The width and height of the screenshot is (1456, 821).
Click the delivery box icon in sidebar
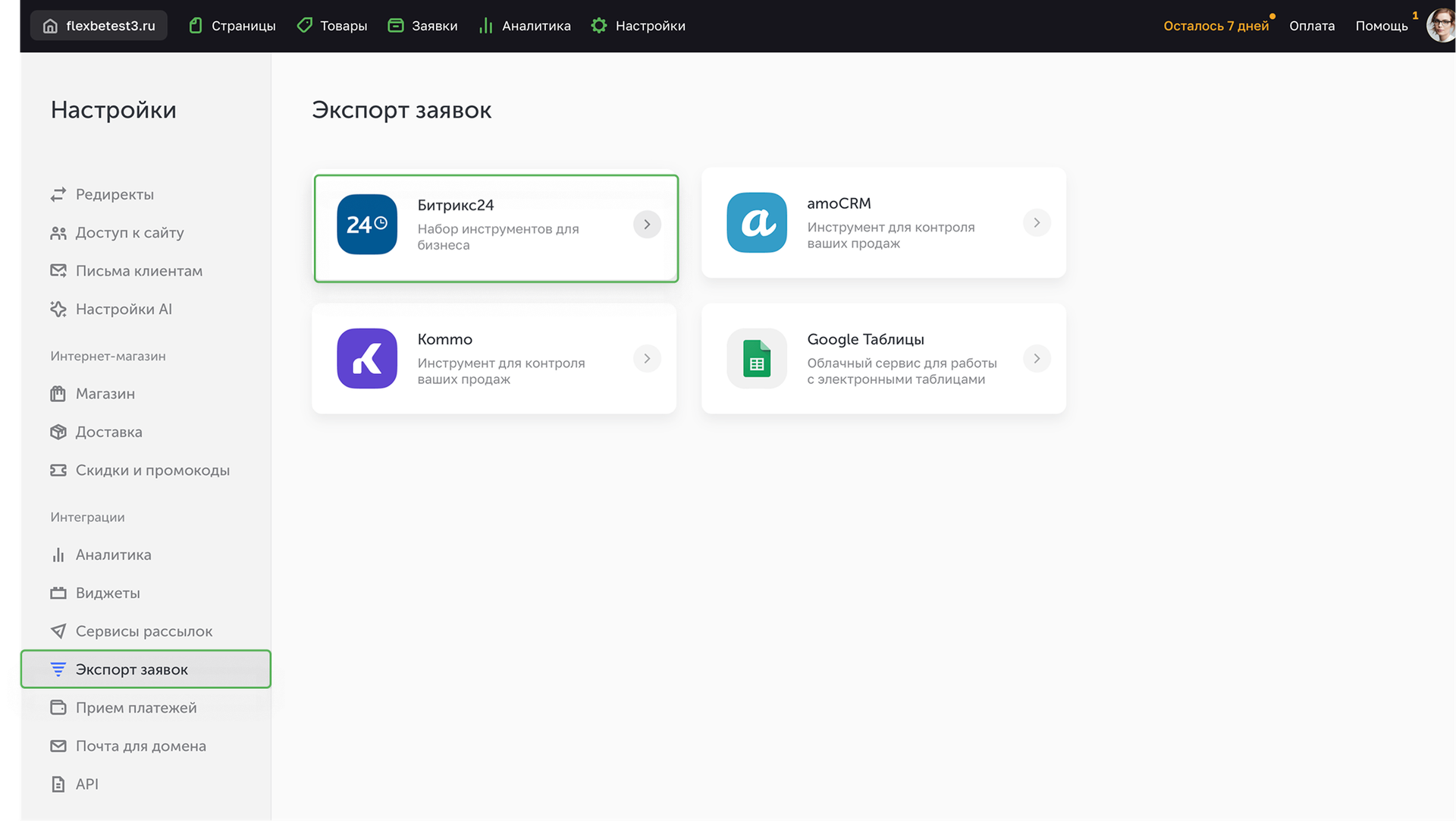point(58,432)
